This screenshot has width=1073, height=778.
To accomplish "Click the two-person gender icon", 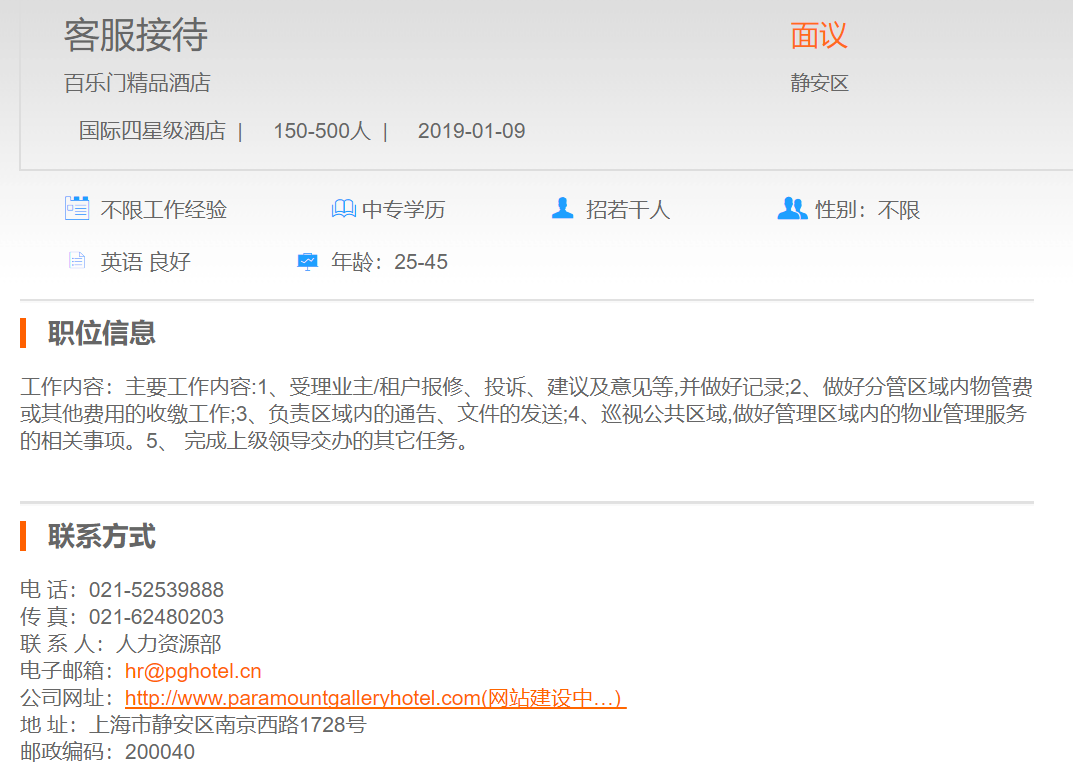I will pos(791,208).
